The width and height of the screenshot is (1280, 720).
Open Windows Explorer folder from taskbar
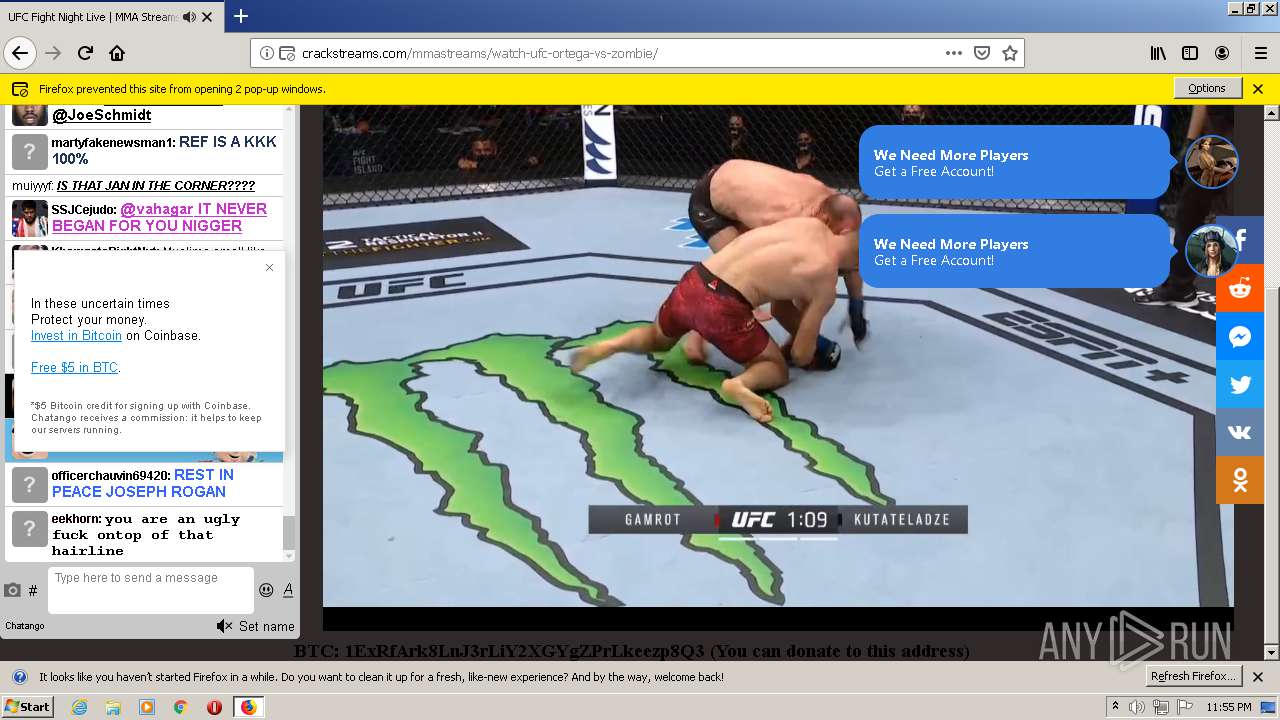pos(113,707)
